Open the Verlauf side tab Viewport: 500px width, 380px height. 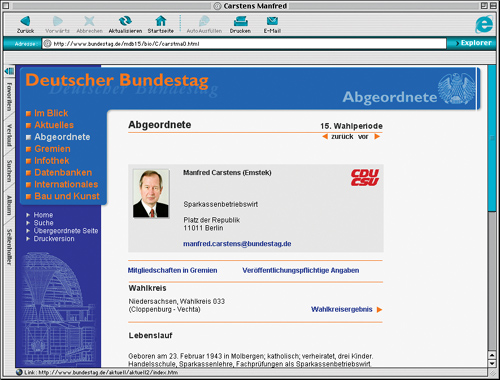pos(9,135)
